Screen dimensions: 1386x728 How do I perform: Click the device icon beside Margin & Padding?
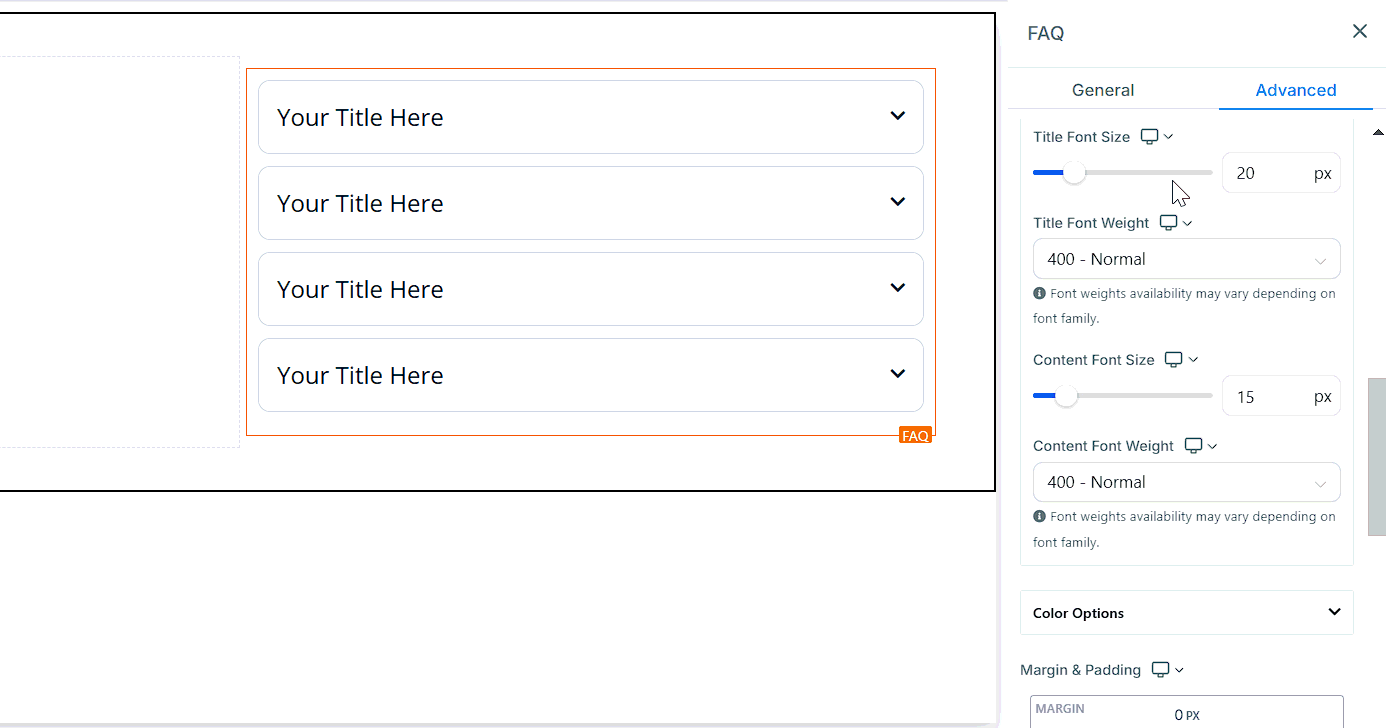1161,670
